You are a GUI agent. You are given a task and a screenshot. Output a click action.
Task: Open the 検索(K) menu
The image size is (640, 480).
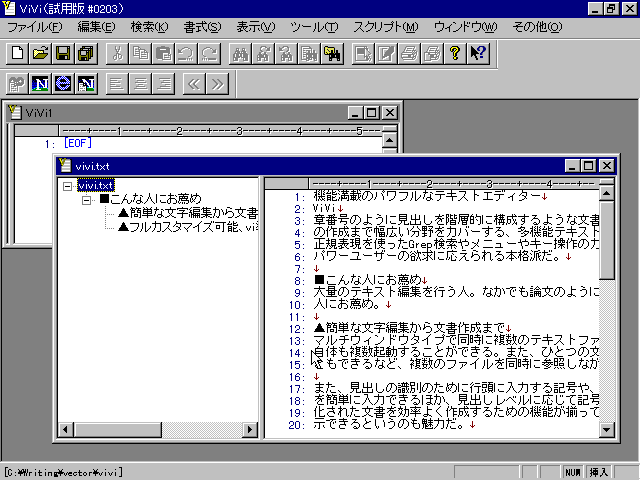click(149, 27)
